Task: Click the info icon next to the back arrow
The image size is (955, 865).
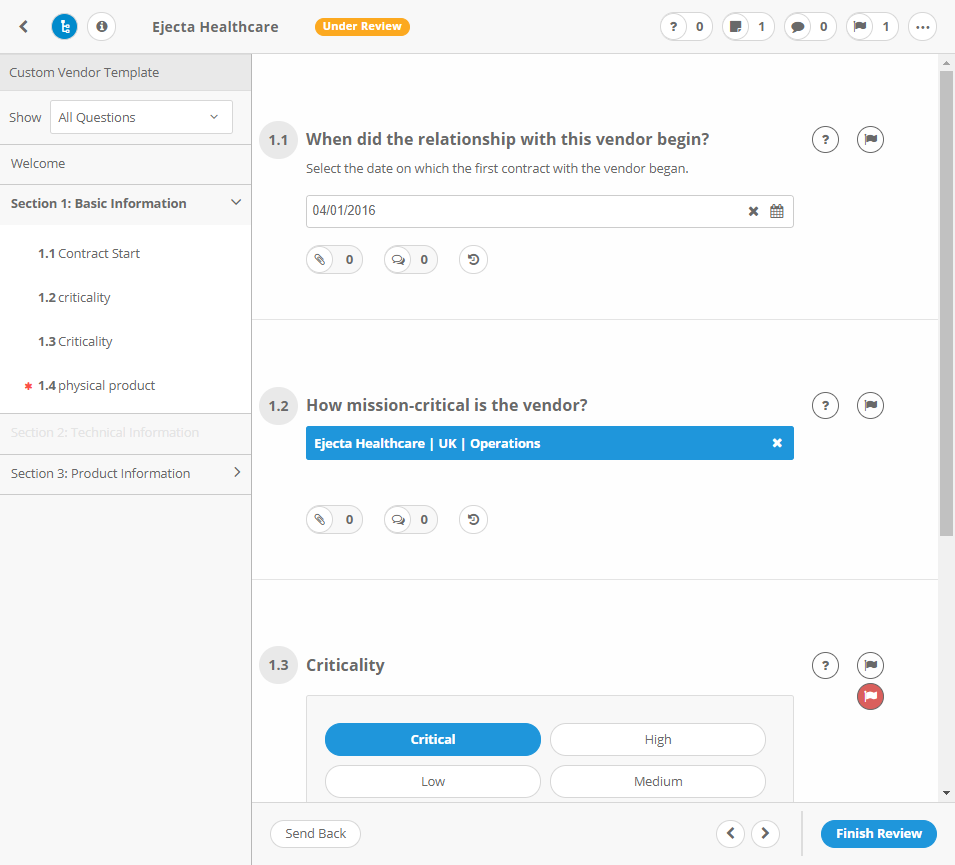Action: point(101,27)
